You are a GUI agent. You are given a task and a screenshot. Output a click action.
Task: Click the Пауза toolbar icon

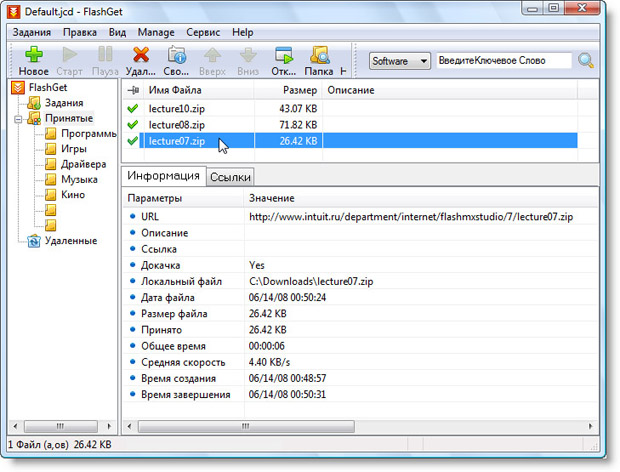coord(105,54)
